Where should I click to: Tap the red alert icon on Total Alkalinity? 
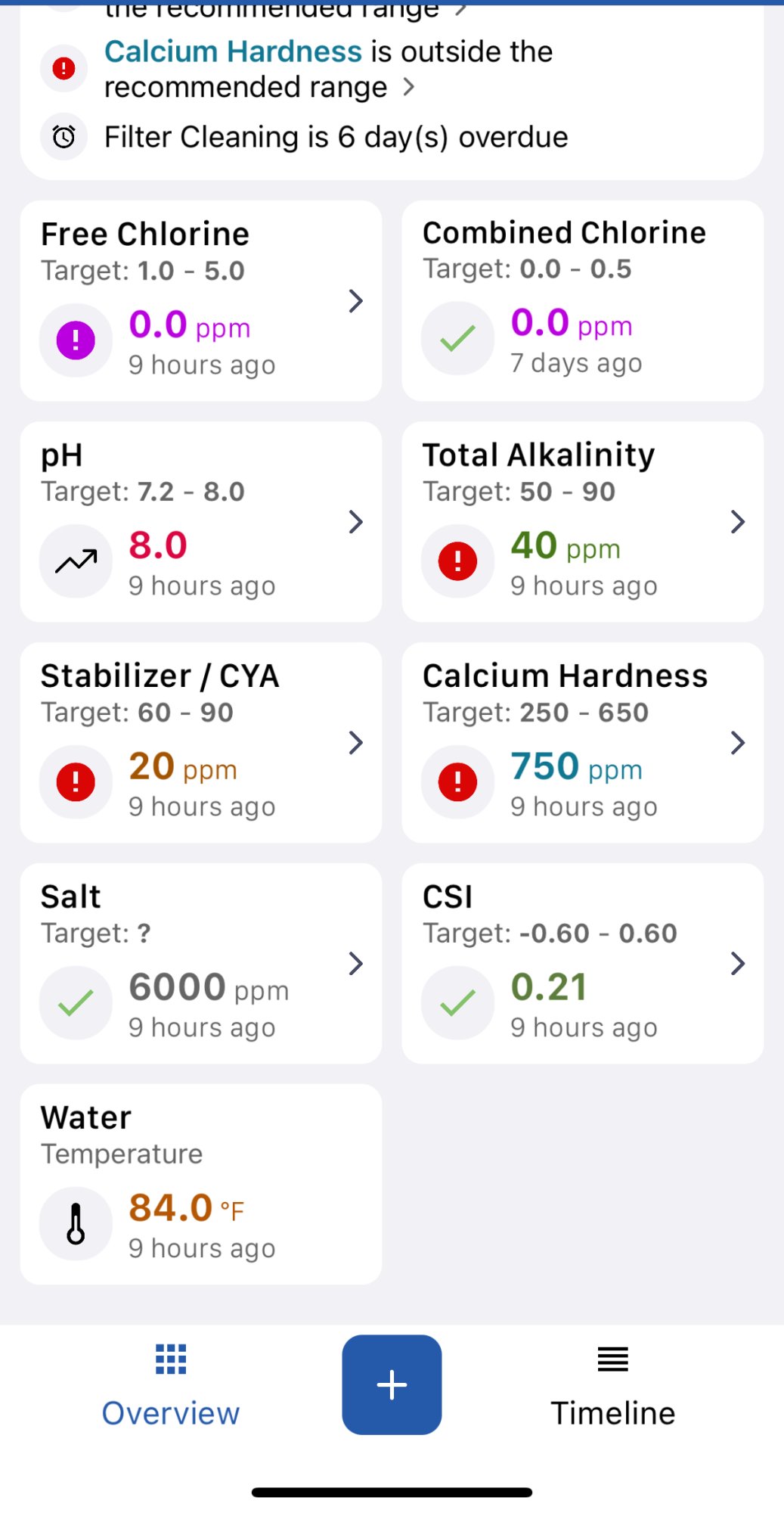(x=457, y=561)
